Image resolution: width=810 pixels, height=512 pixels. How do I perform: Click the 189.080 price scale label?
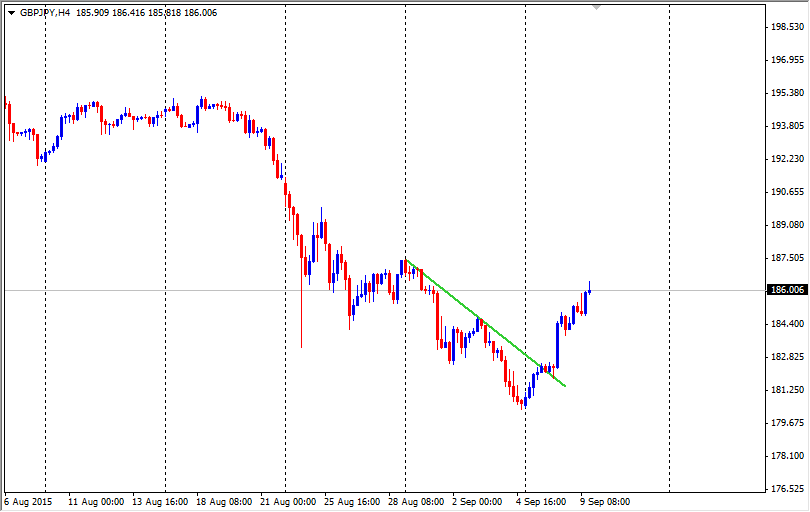point(787,225)
